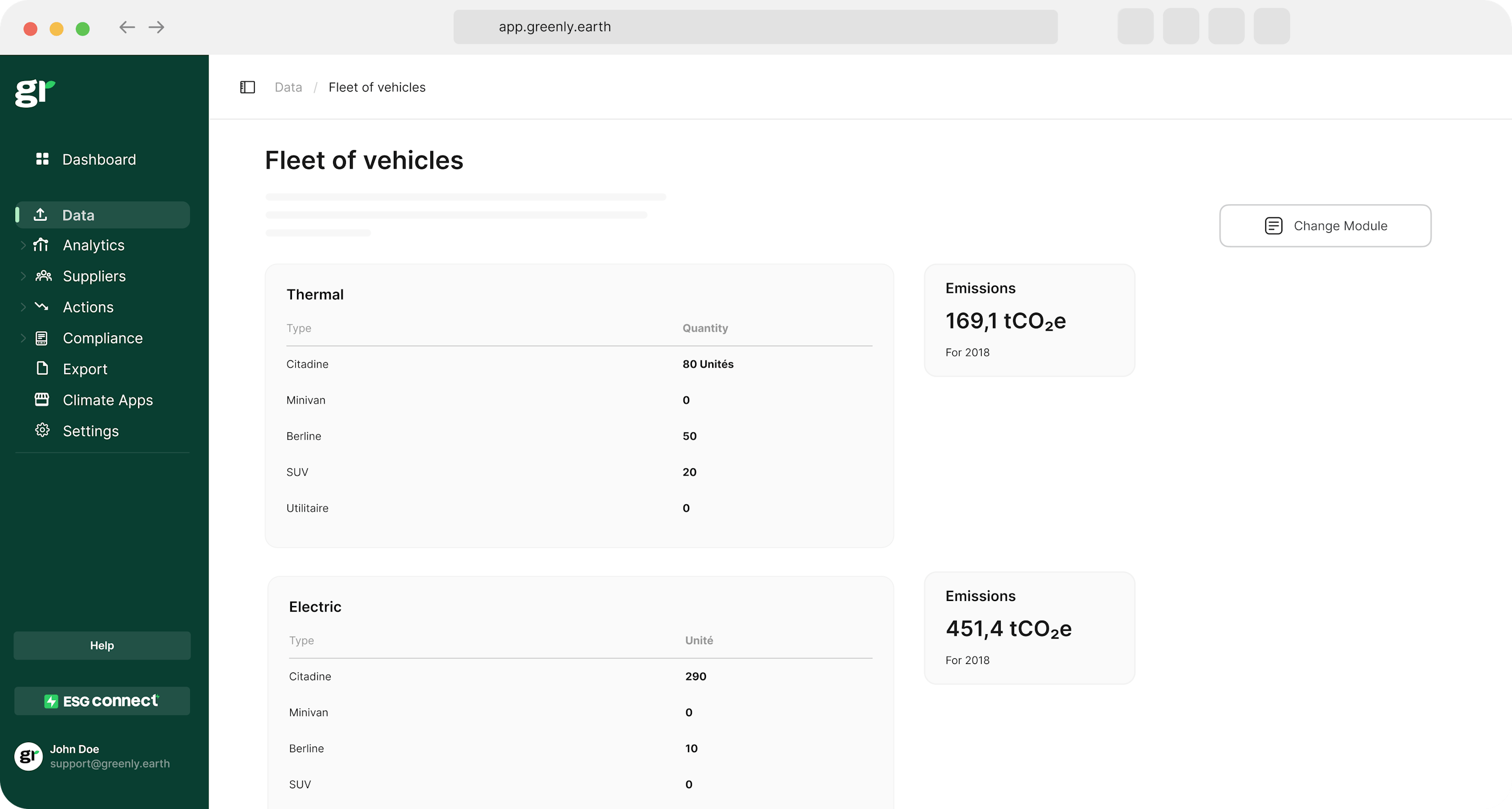Click the browser address bar
The image size is (1512, 809).
coord(755,26)
